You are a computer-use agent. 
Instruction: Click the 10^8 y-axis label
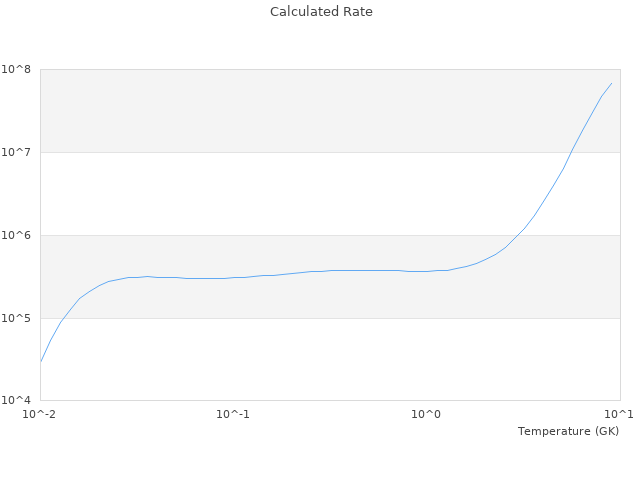coord(17,70)
